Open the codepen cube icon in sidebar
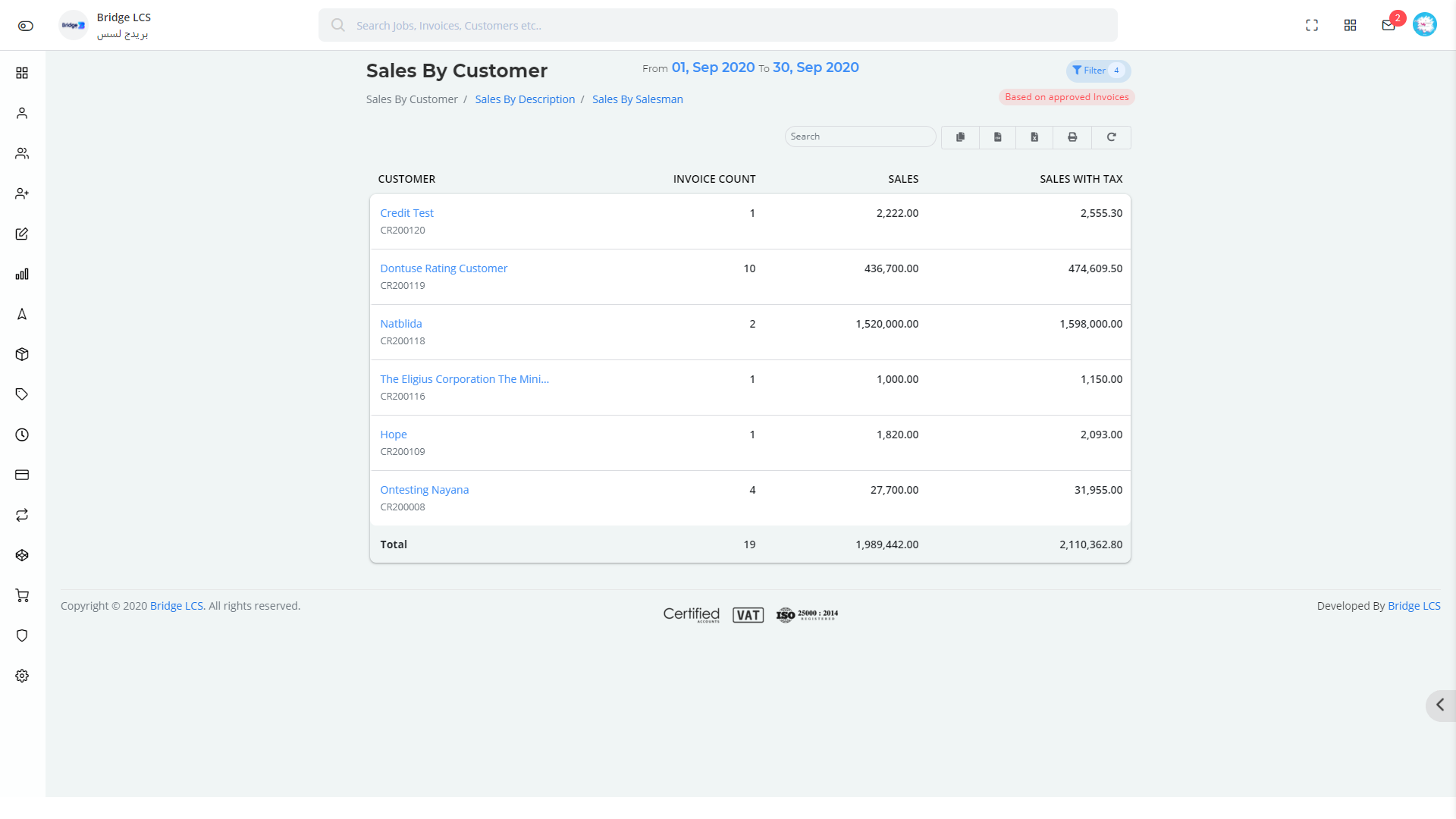Image resolution: width=1456 pixels, height=819 pixels. pos(22,555)
